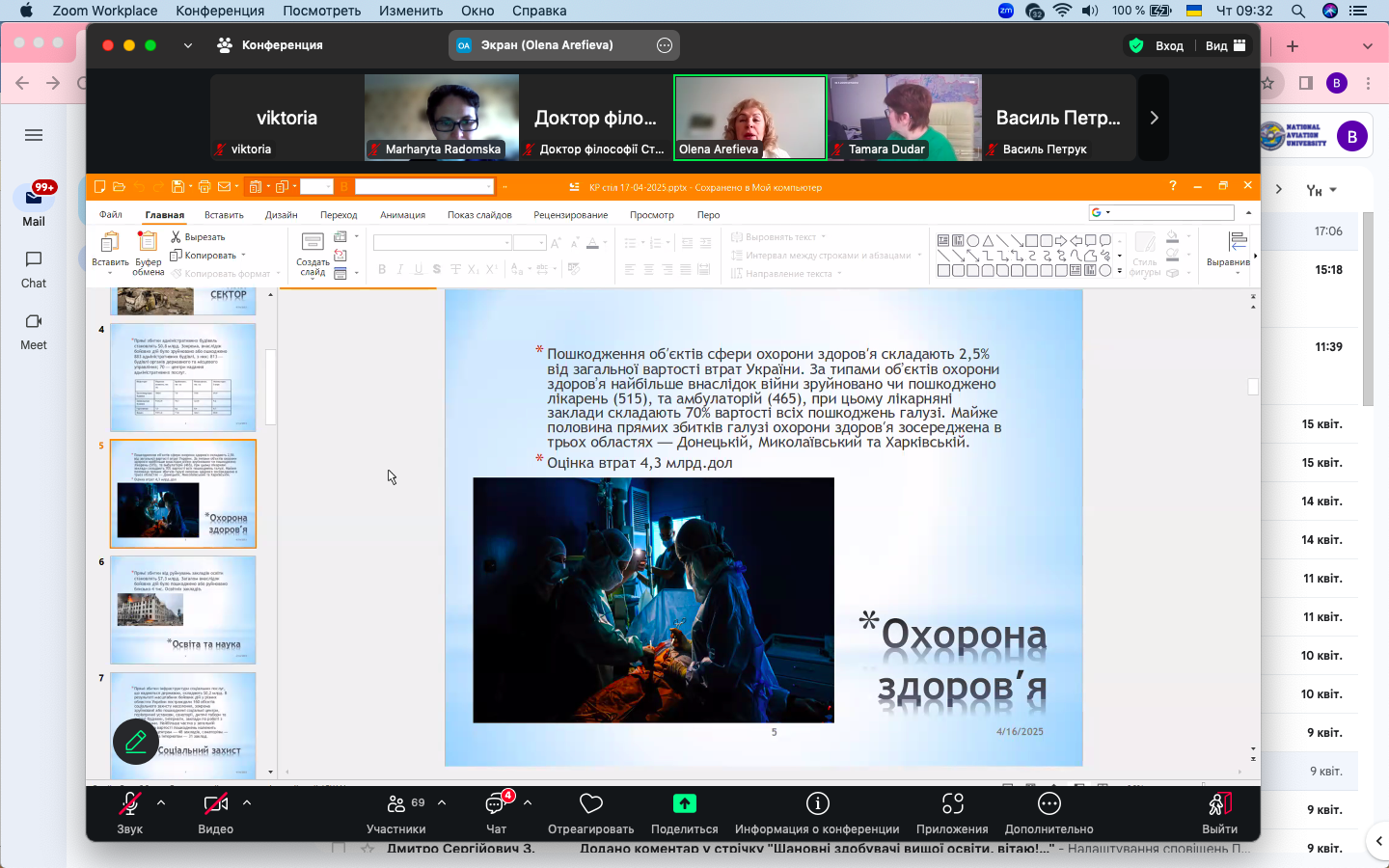The image size is (1389, 868).
Task: Click the font color swatch button
Action: pos(593,243)
